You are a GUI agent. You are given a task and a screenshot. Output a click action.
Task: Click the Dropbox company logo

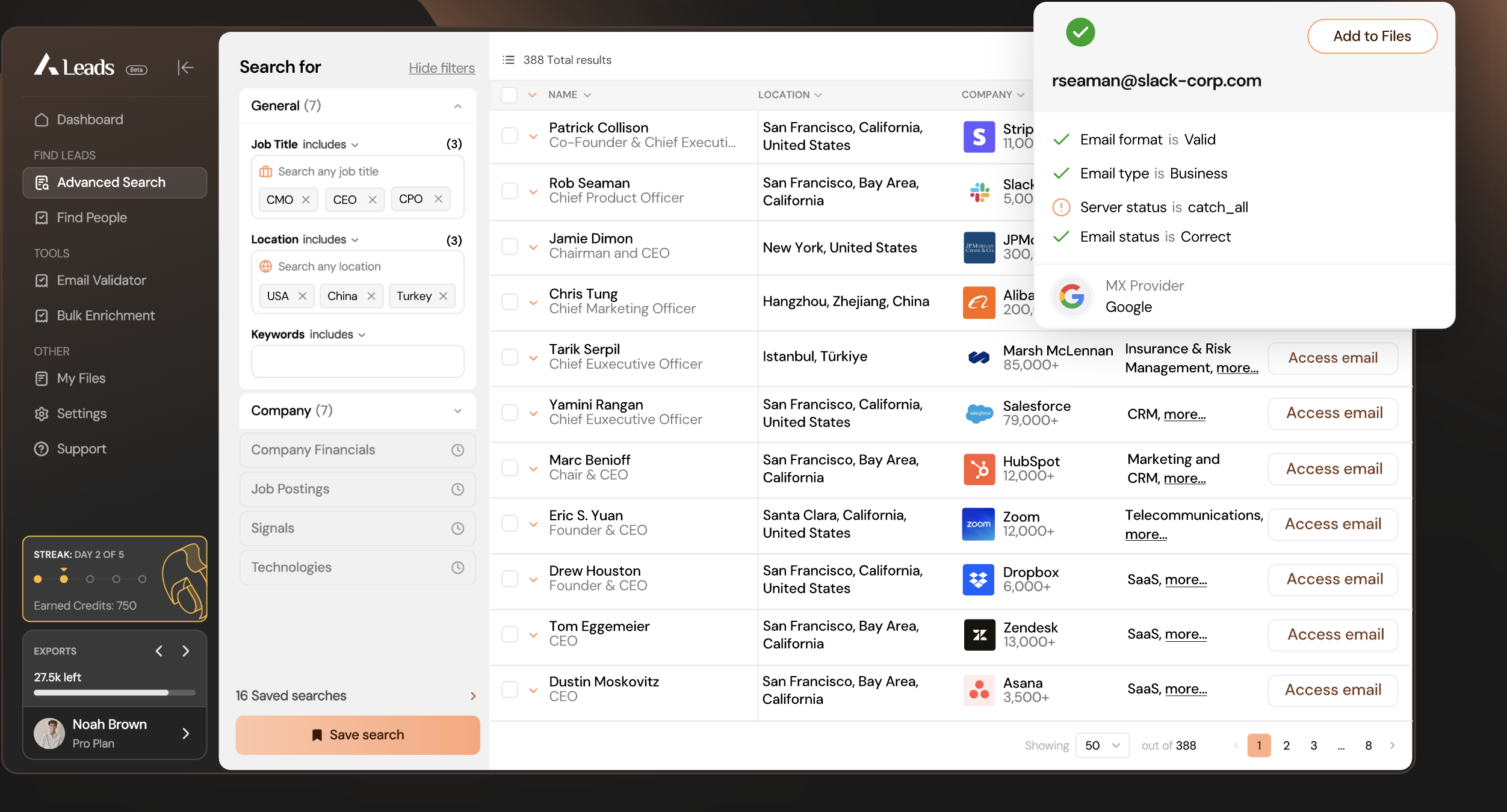point(978,579)
